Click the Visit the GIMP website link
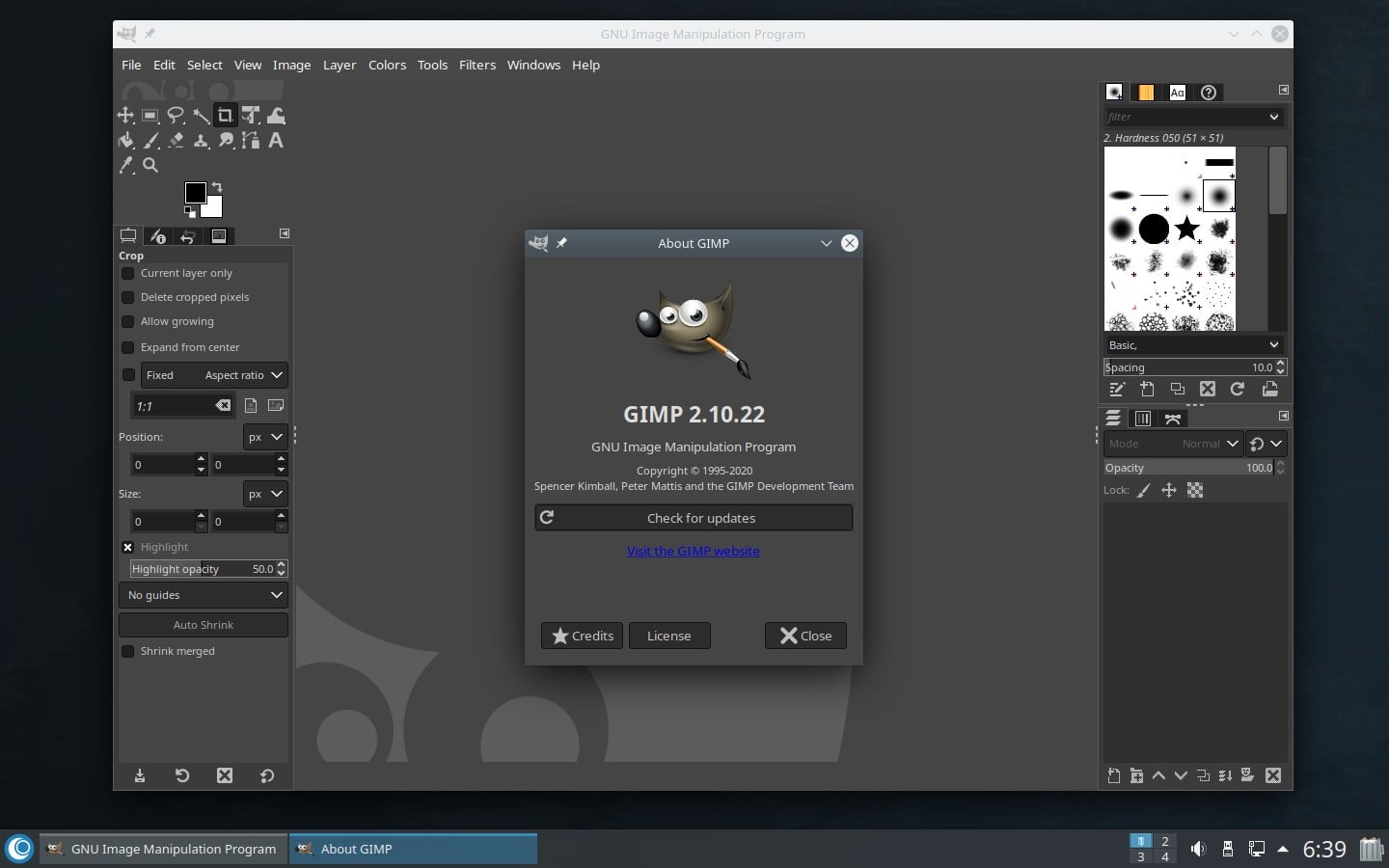Viewport: 1389px width, 868px height. (x=693, y=551)
